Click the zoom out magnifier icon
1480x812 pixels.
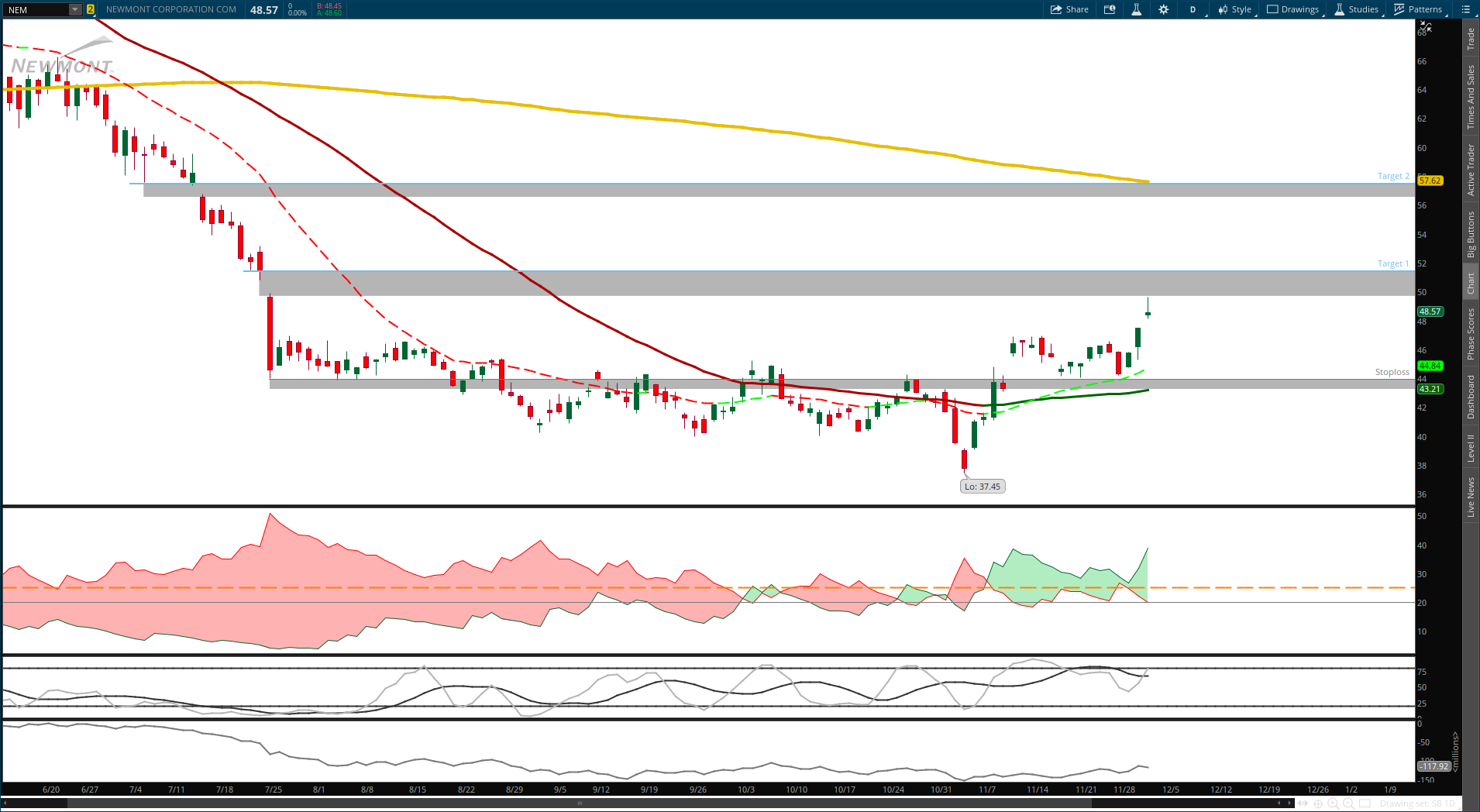click(x=1348, y=803)
